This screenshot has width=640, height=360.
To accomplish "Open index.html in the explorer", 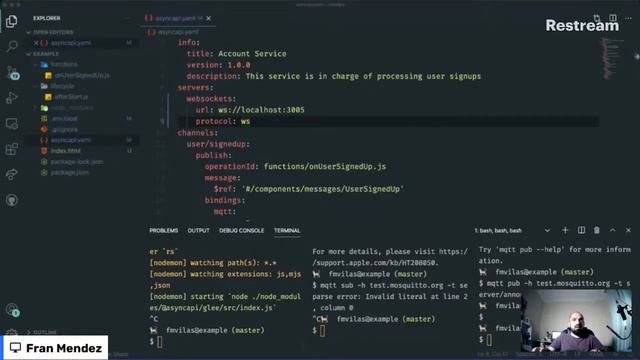I will pyautogui.click(x=65, y=151).
